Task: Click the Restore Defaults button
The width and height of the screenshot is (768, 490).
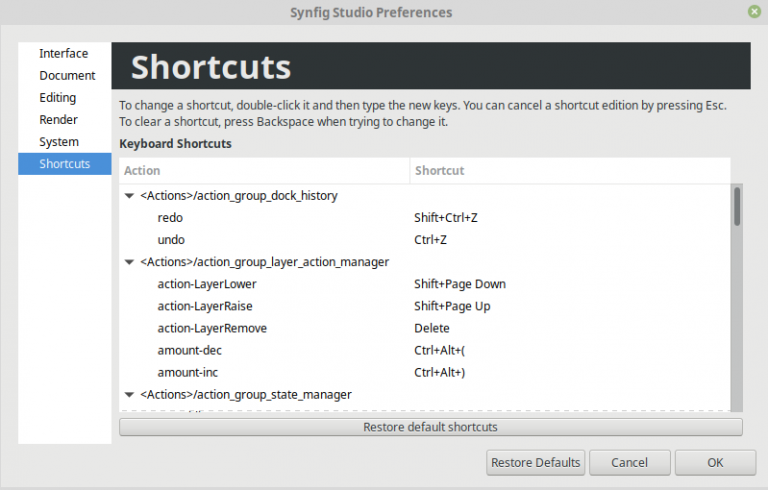Action: (x=535, y=463)
